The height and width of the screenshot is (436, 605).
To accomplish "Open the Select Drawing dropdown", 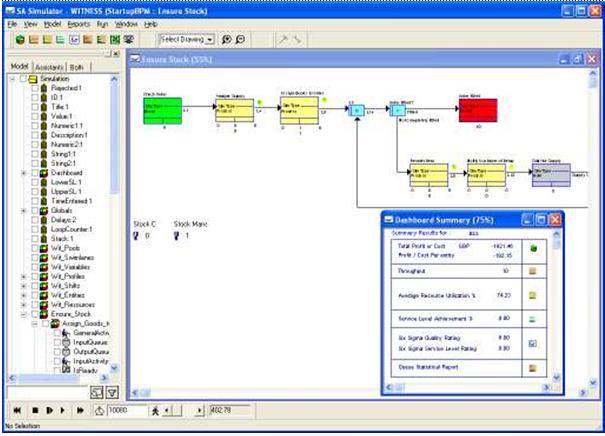I will 210,39.
